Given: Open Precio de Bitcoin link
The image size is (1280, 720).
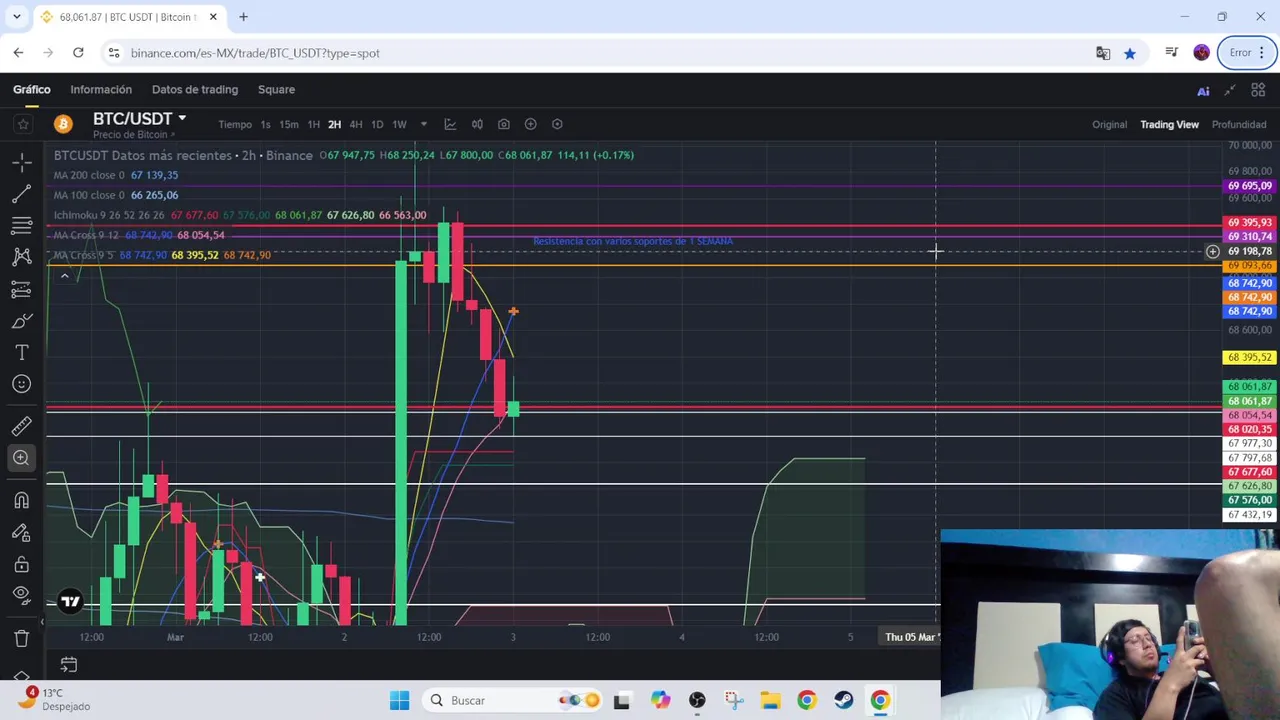Looking at the screenshot, I should coord(133,135).
